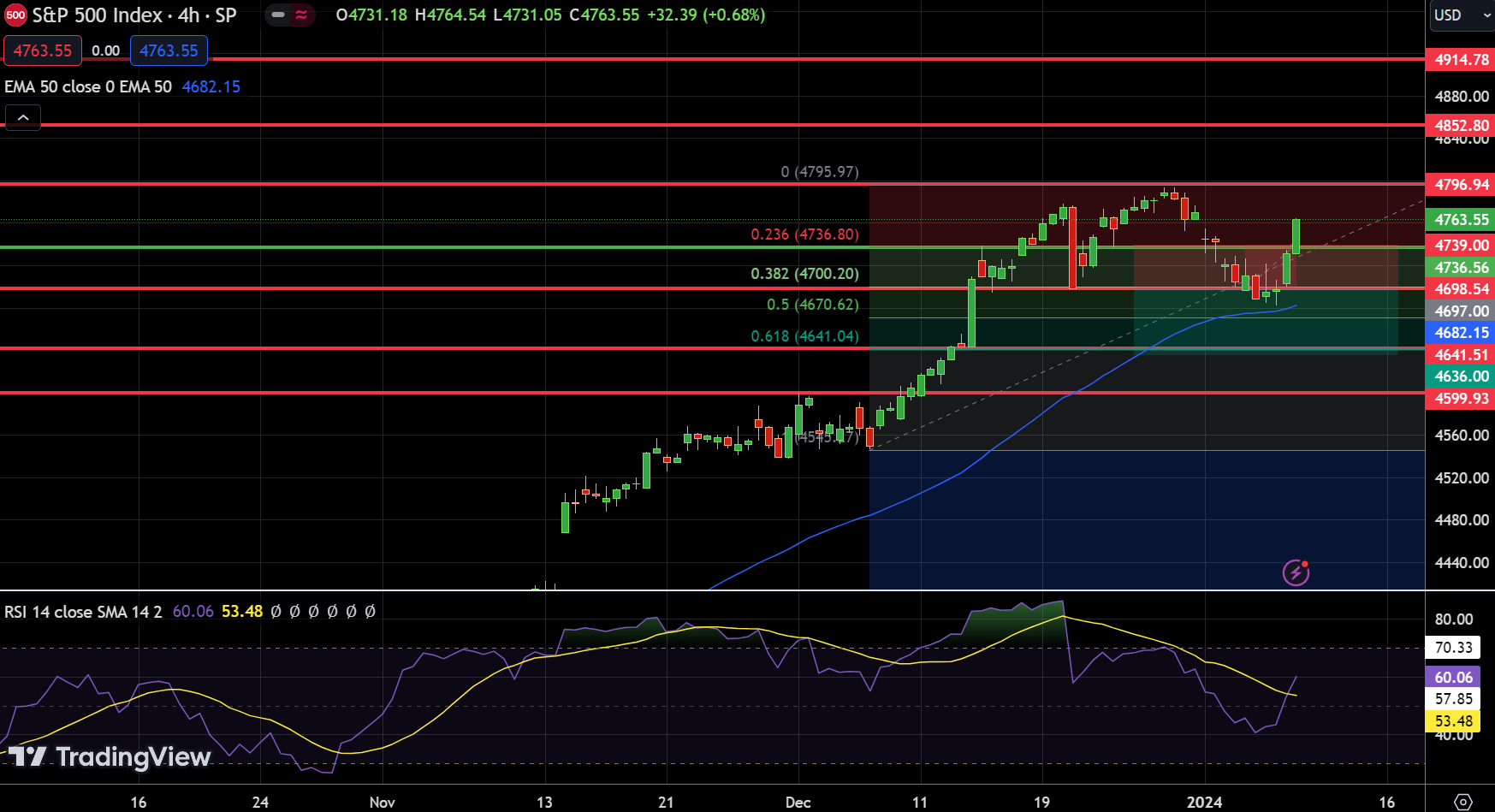Click the current price 4763.55 green label
The width and height of the screenshot is (1495, 812).
(1461, 220)
